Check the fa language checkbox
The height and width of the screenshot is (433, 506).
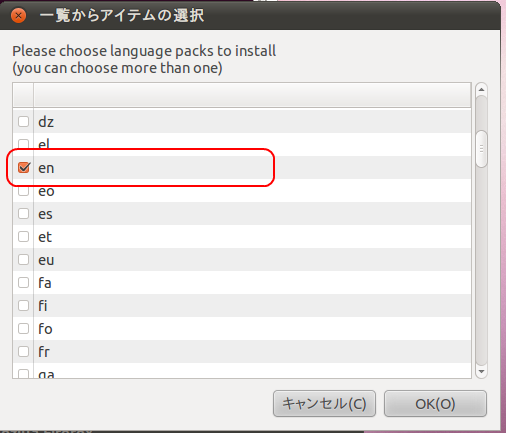pyautogui.click(x=23, y=282)
